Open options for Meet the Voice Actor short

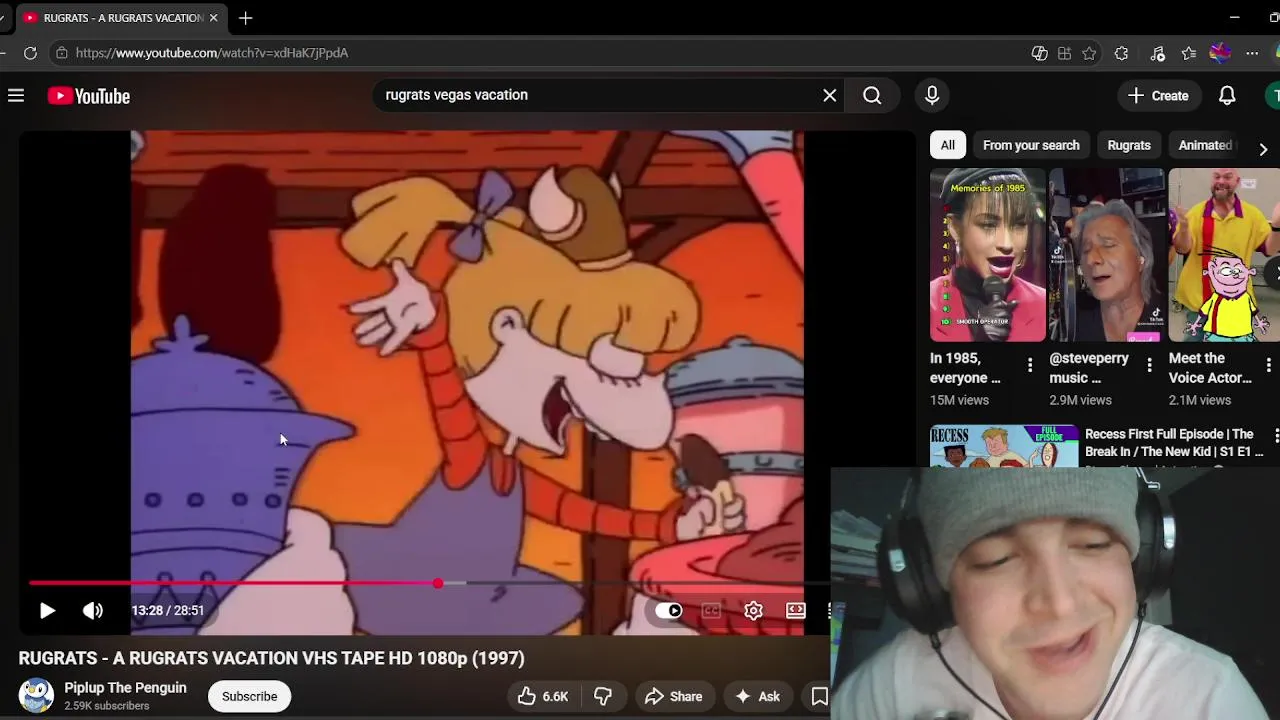(x=1268, y=366)
